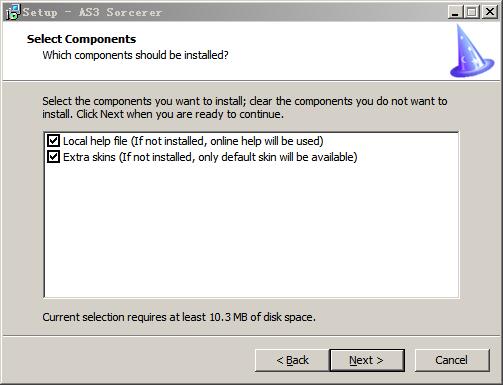The width and height of the screenshot is (503, 385).
Task: Close the AS3 Sorcerer setup window
Action: tap(490, 12)
